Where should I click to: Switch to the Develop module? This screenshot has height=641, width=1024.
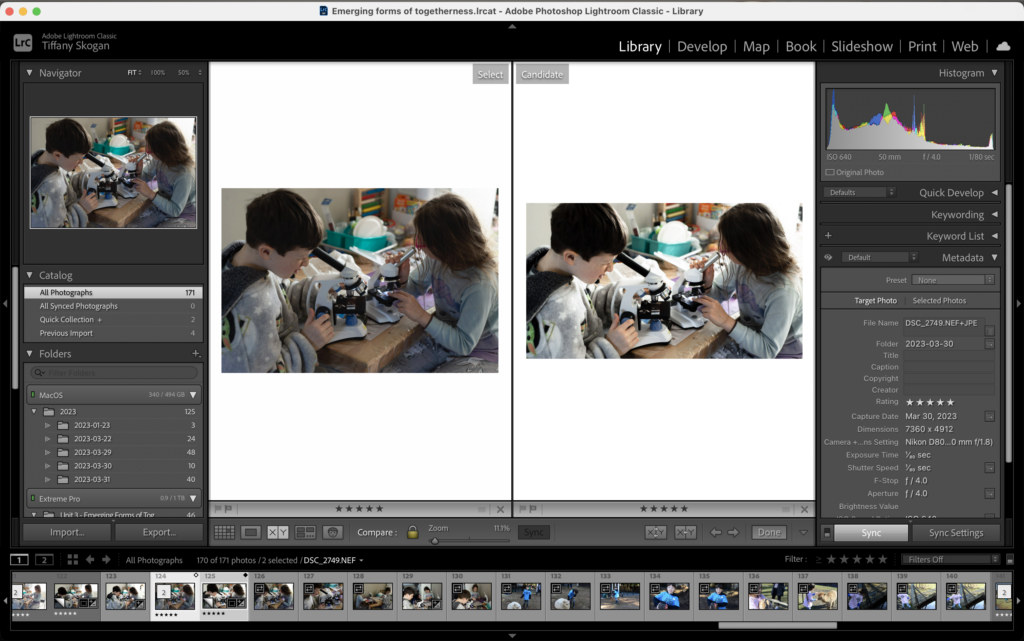point(702,46)
